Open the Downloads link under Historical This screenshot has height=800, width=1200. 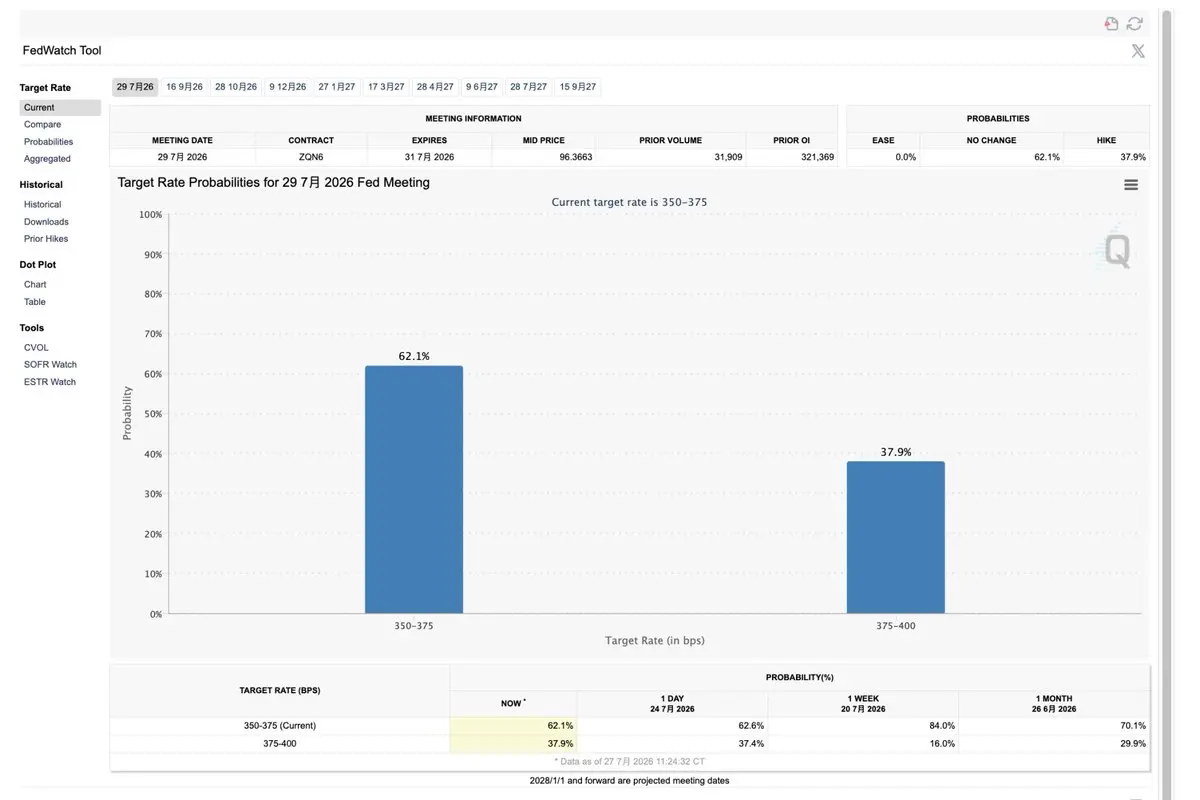click(47, 222)
